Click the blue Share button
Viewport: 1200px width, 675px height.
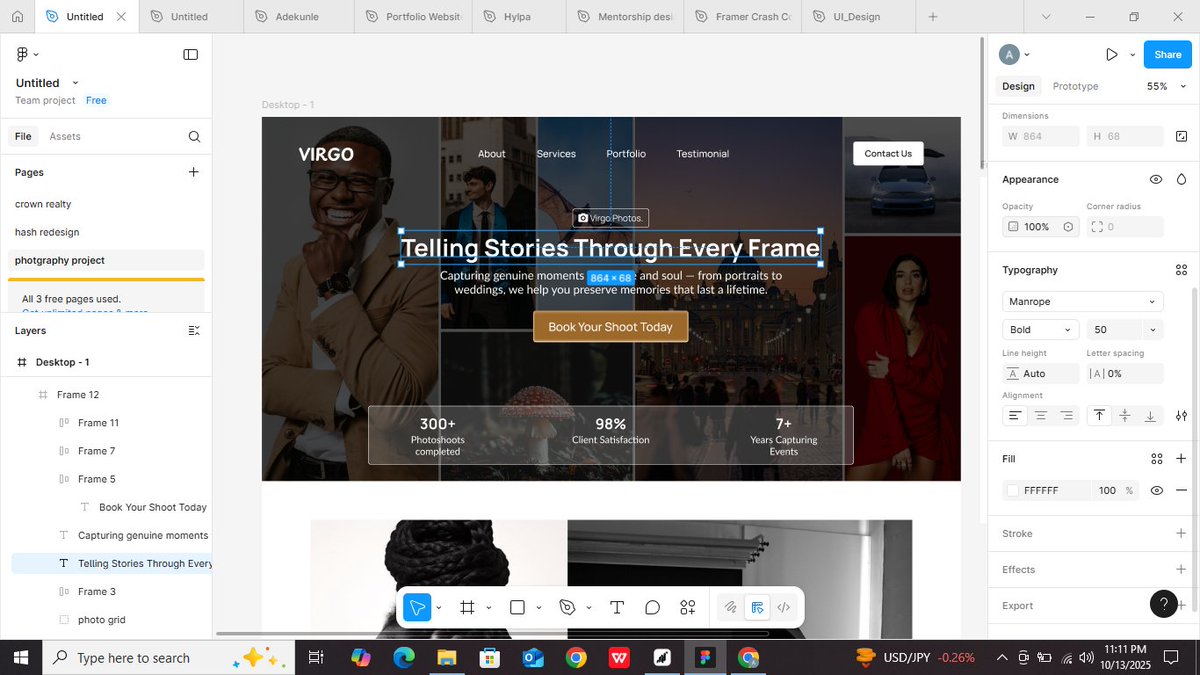coord(1167,55)
